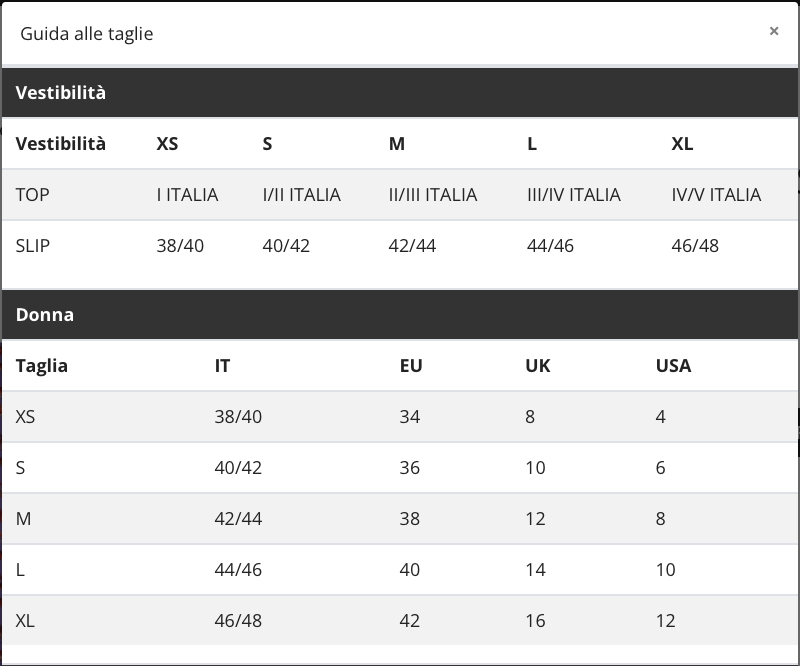Select the dark Vestibilità section header bar
The image size is (800, 666).
(400, 93)
